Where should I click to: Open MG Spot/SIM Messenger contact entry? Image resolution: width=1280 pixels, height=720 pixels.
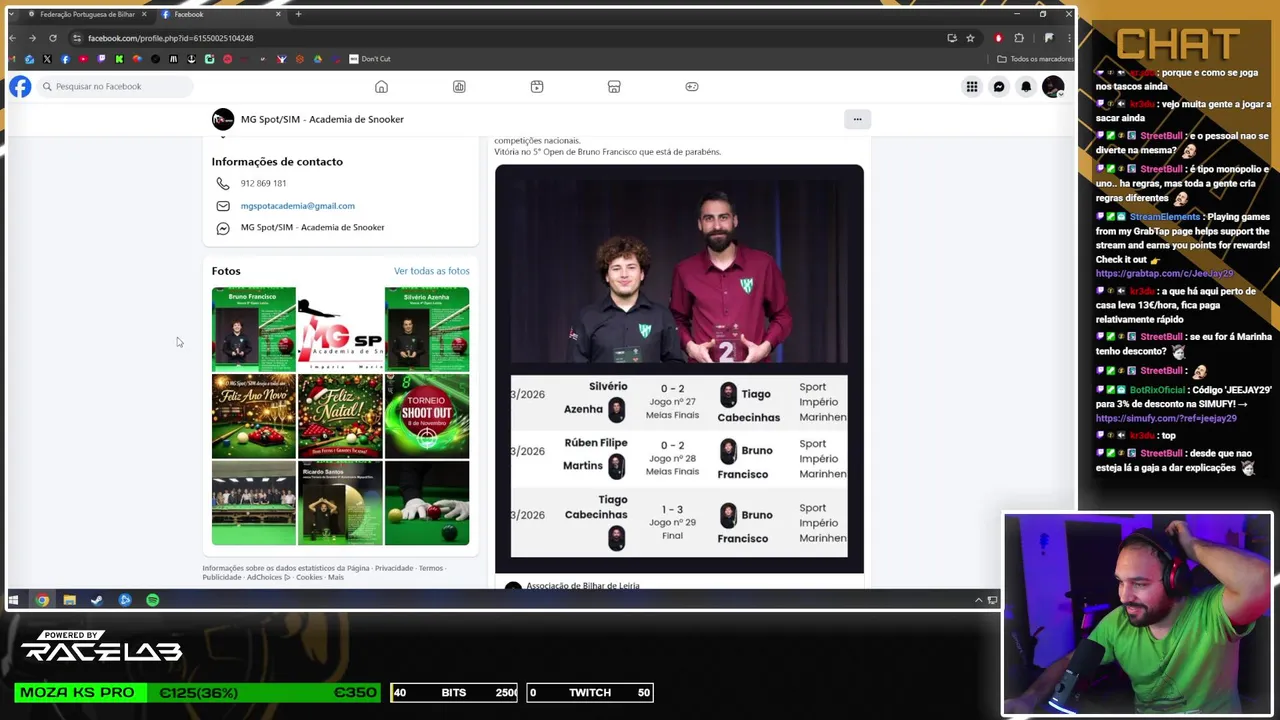pos(312,228)
